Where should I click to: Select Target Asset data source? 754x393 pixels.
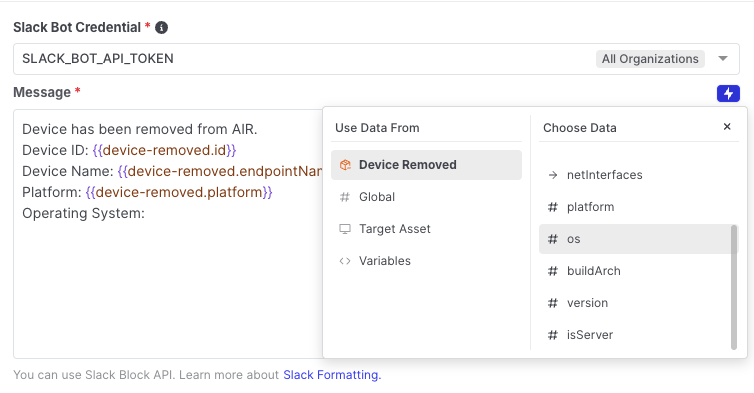426,229
